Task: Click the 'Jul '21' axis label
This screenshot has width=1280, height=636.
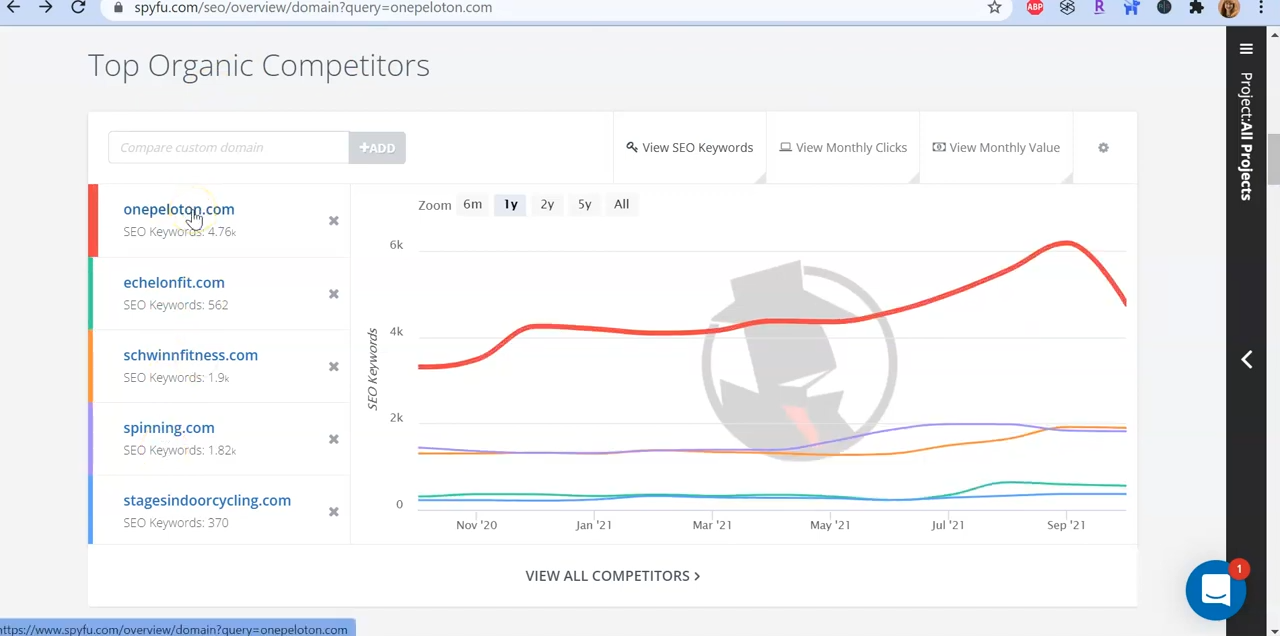Action: click(948, 525)
